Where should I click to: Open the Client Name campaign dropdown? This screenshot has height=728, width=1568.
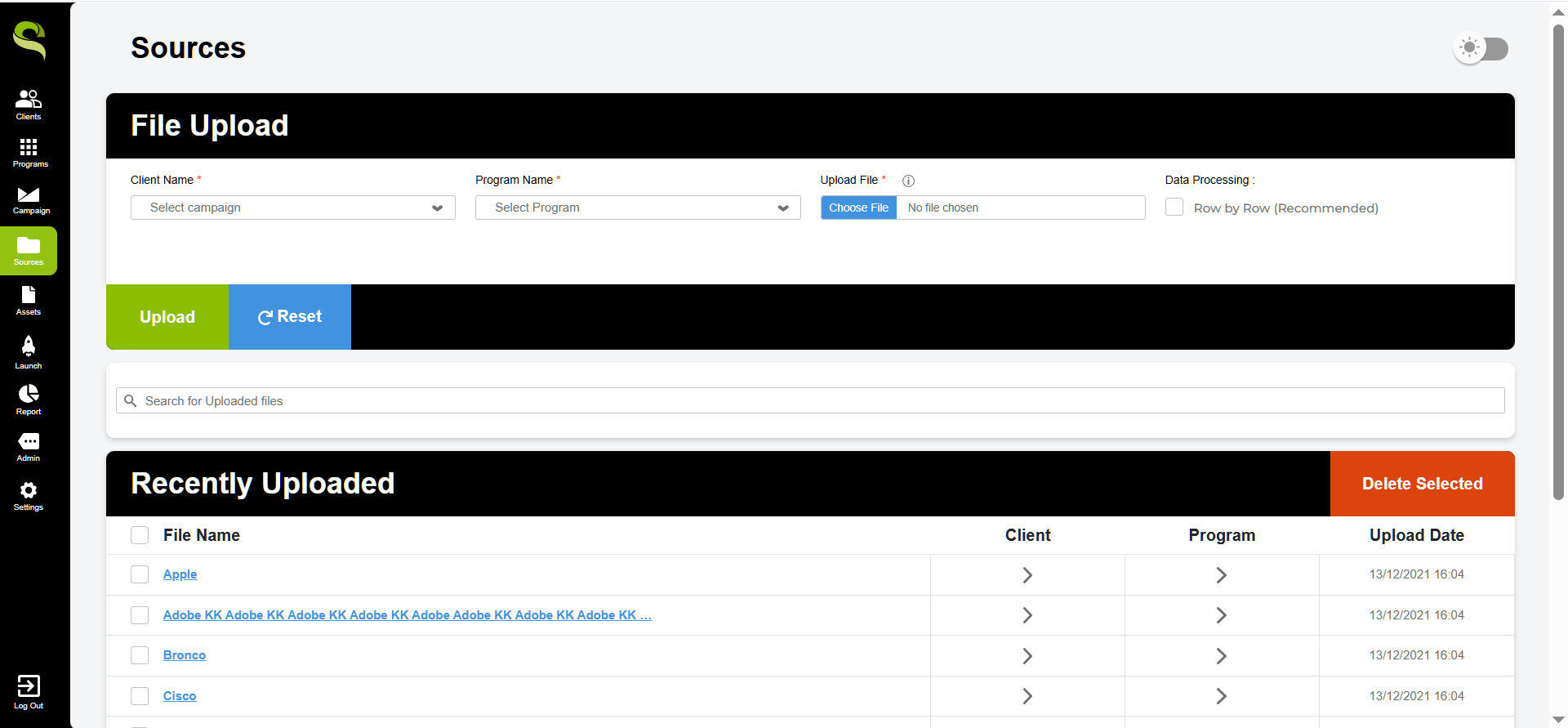tap(292, 208)
